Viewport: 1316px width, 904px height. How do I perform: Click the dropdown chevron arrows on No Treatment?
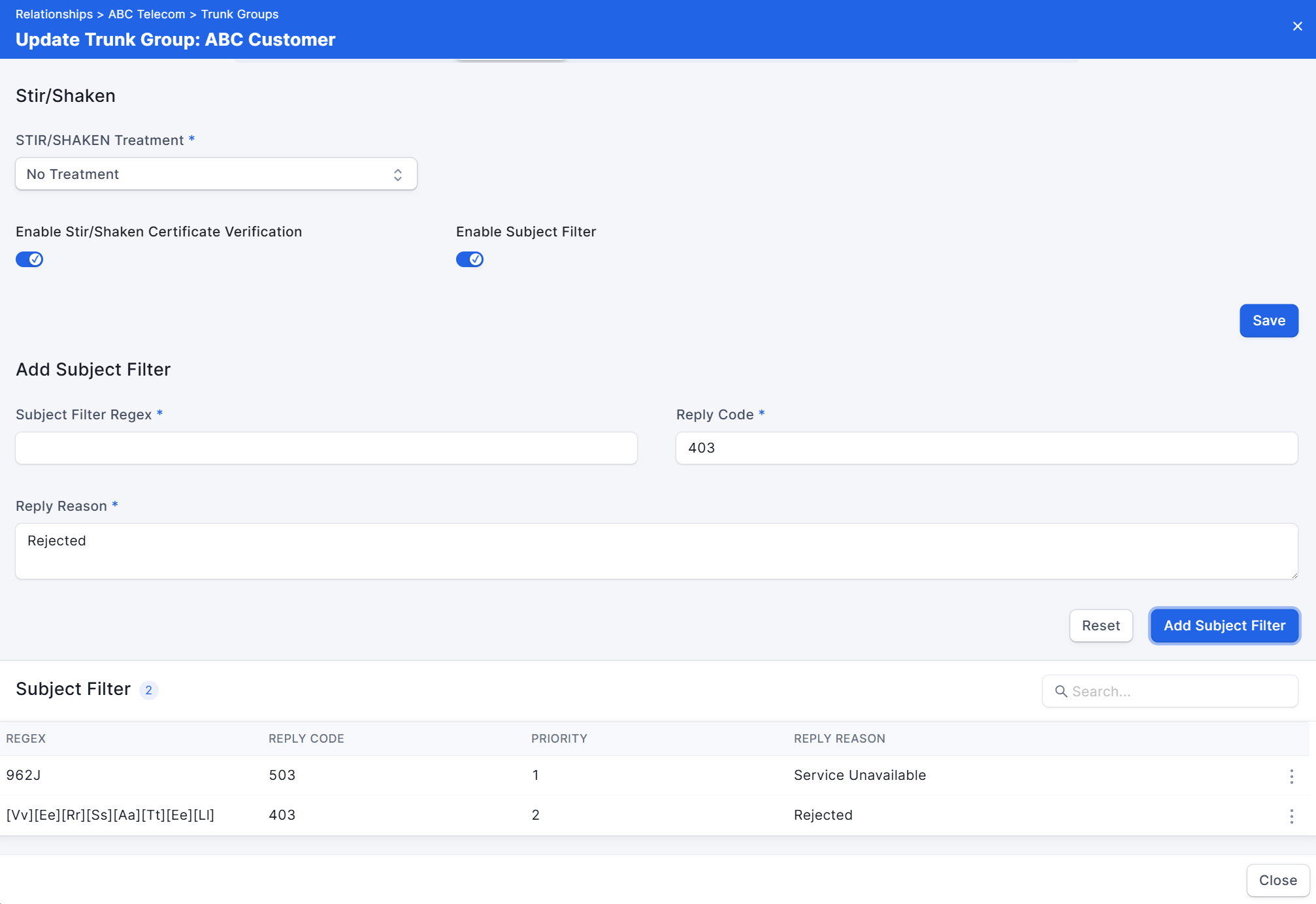pyautogui.click(x=397, y=174)
